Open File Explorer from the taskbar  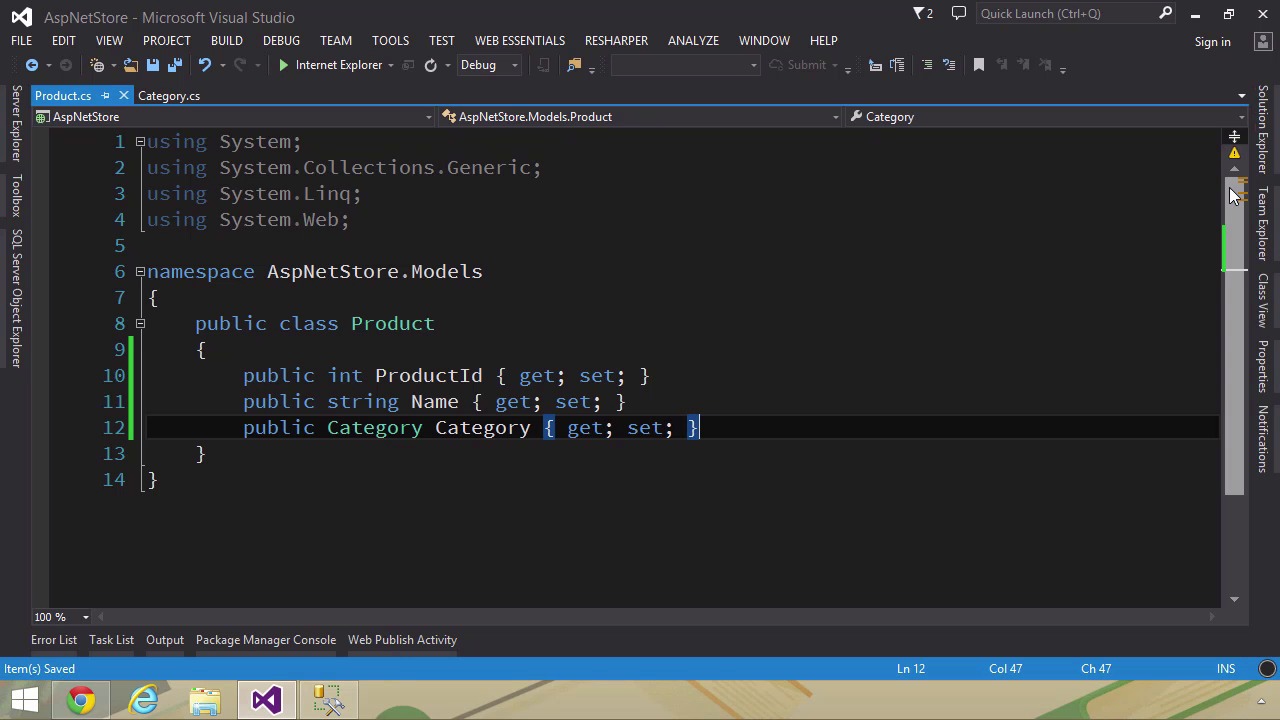[205, 700]
